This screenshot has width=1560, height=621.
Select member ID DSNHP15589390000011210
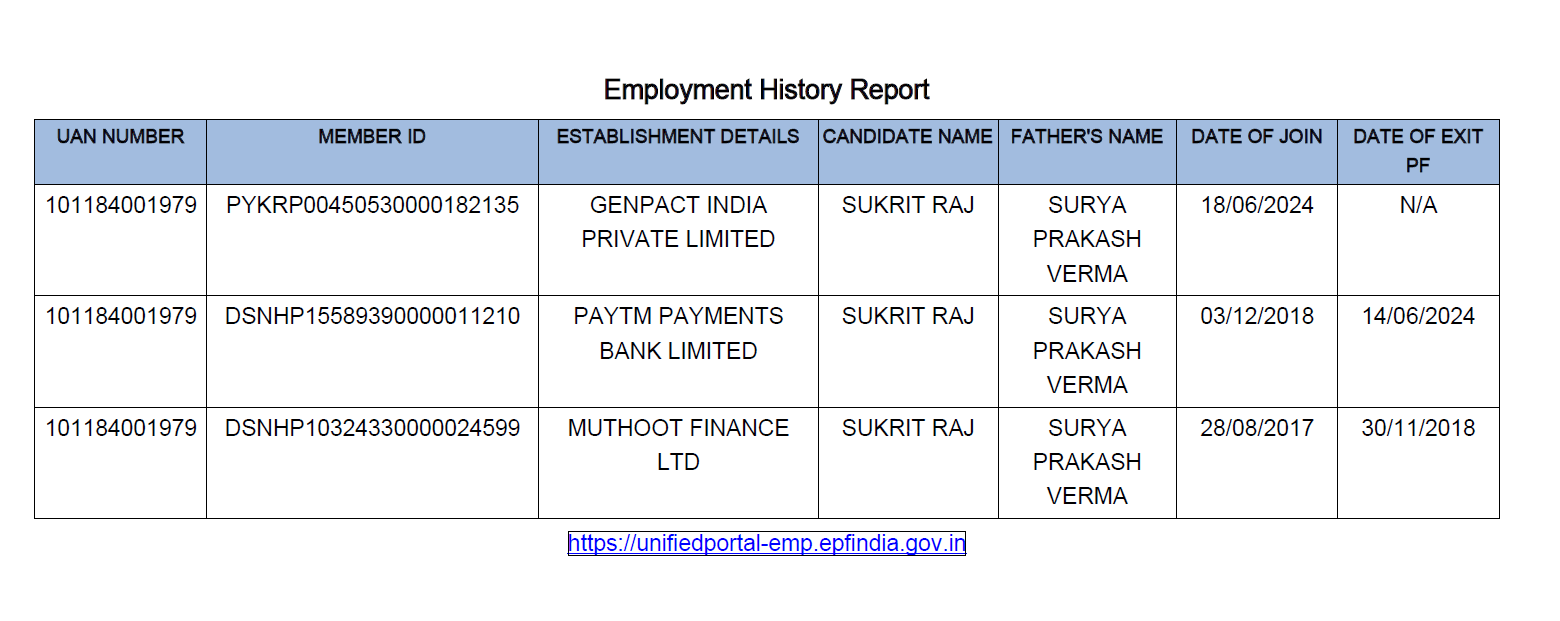373,316
